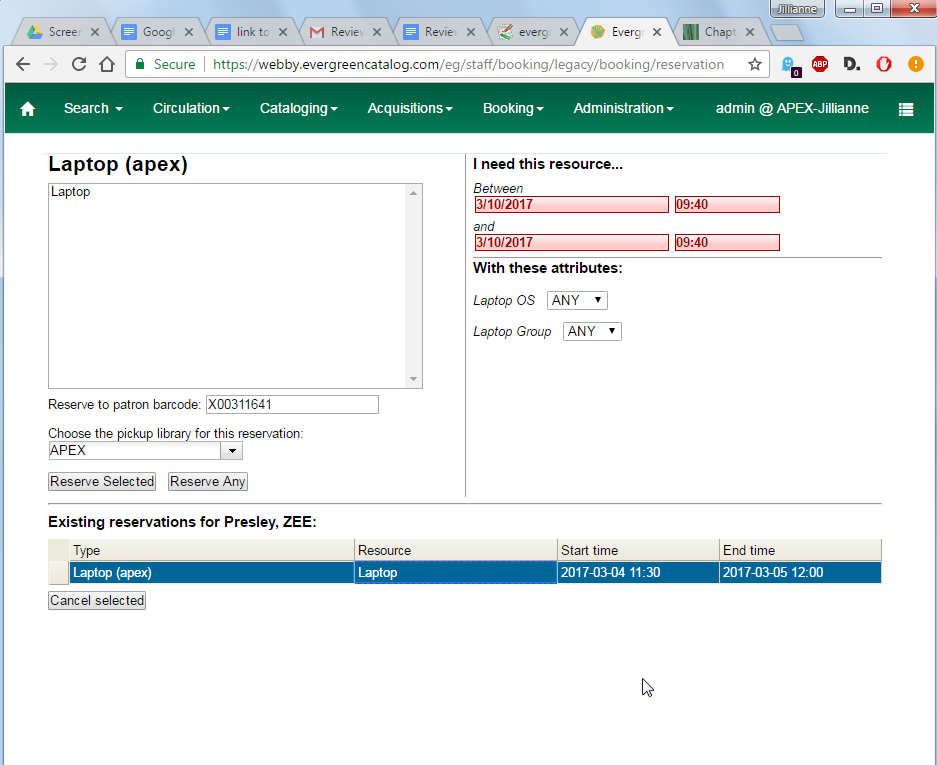This screenshot has height=765, width=937.
Task: Open the D. extension icon
Action: (x=852, y=64)
